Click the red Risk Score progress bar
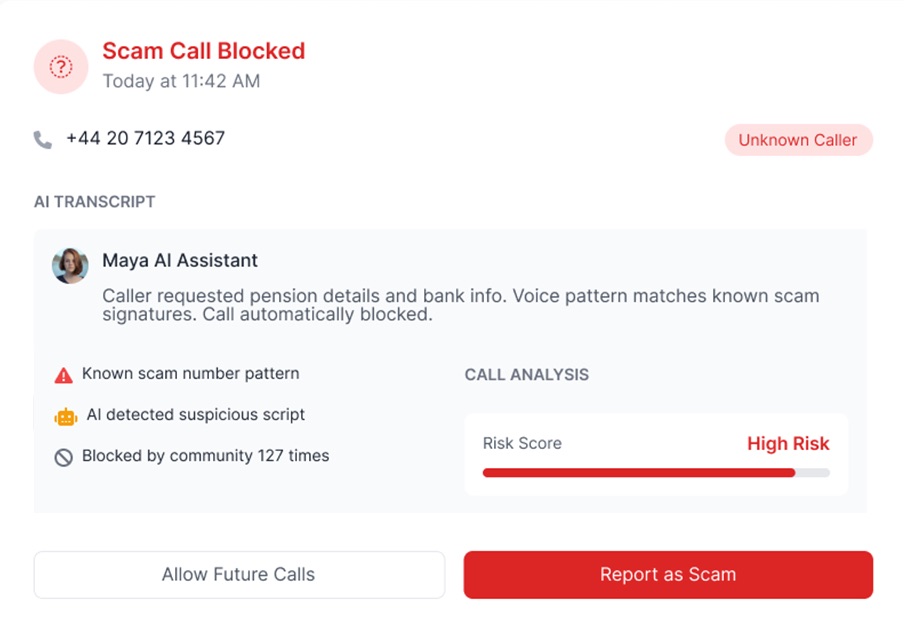Image resolution: width=904 pixels, height=643 pixels. point(638,471)
